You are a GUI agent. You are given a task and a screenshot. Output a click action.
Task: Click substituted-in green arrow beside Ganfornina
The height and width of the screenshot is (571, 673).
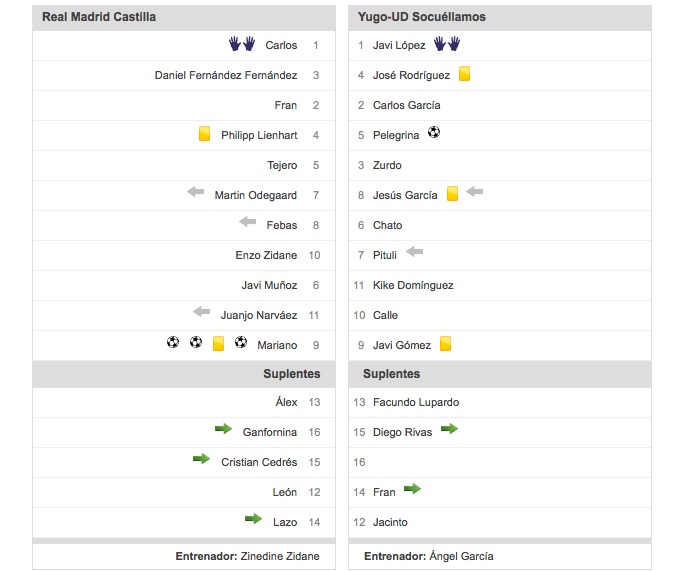pos(223,428)
